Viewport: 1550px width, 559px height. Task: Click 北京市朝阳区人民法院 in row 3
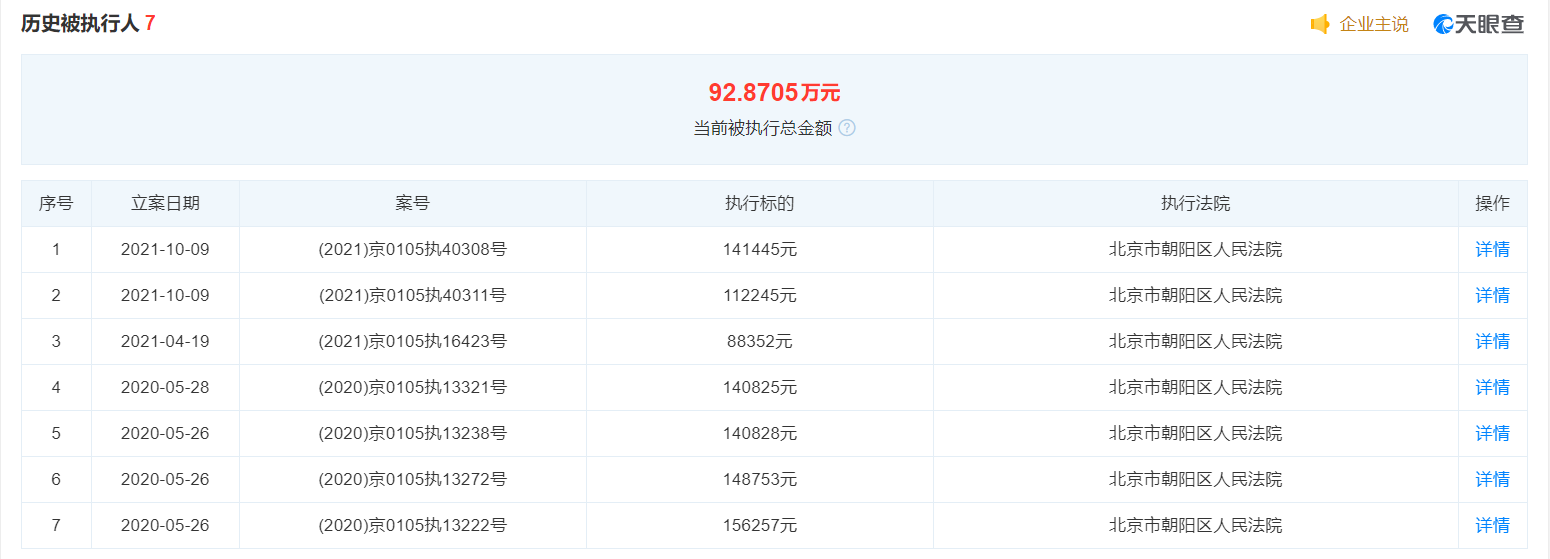point(1195,341)
